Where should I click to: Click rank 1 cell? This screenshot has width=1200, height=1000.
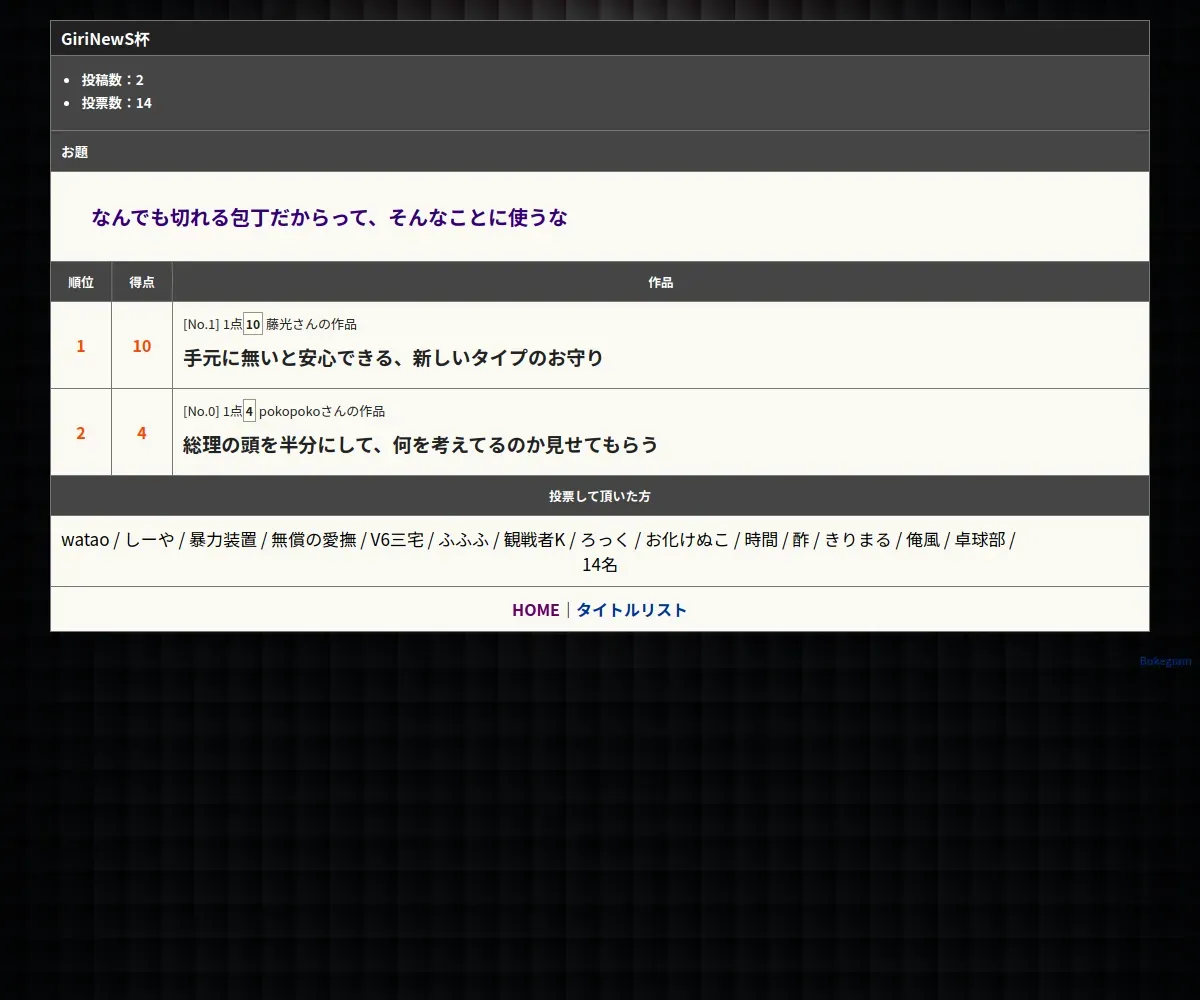81,346
